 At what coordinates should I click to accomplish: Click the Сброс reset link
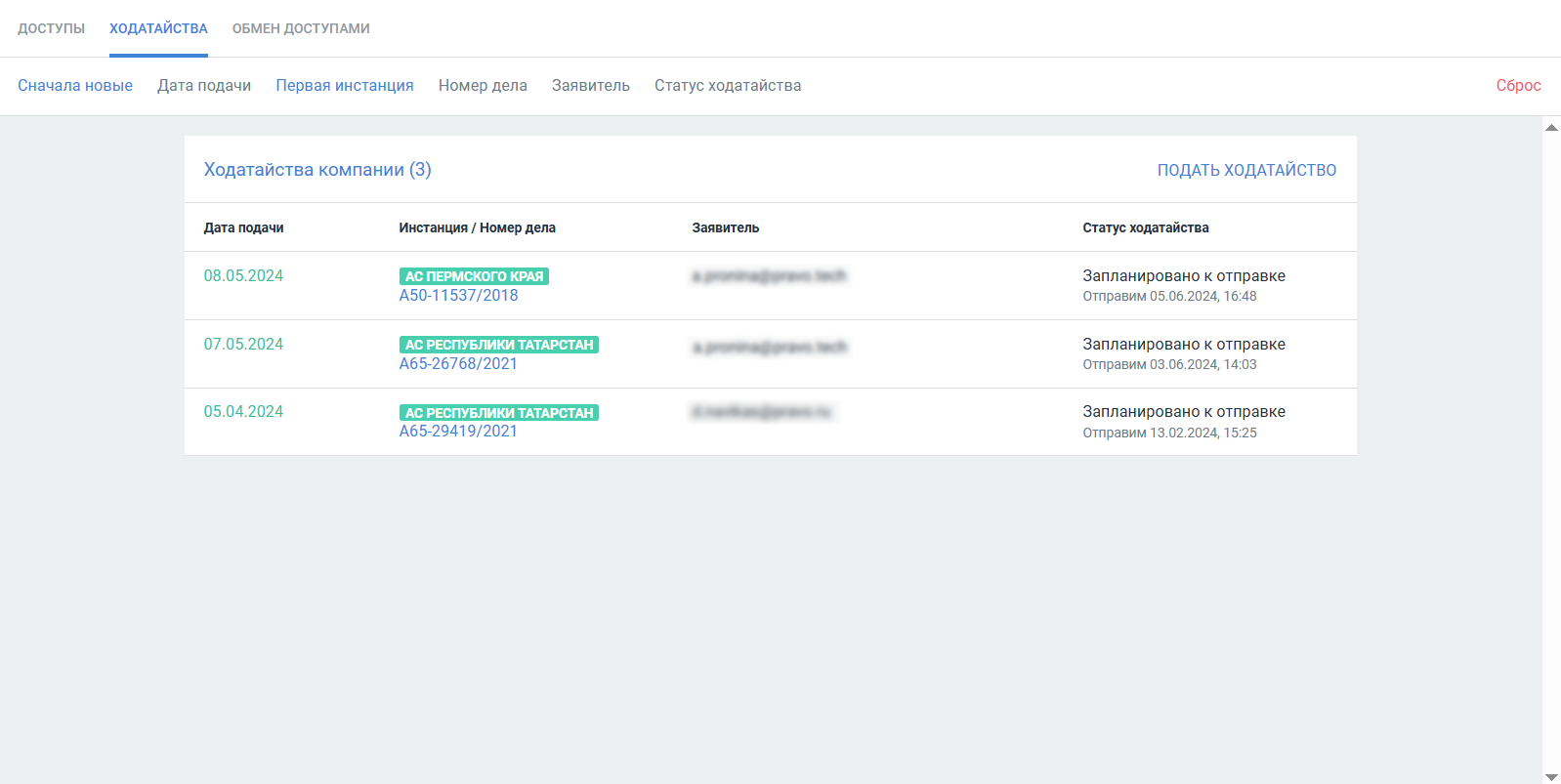1518,86
